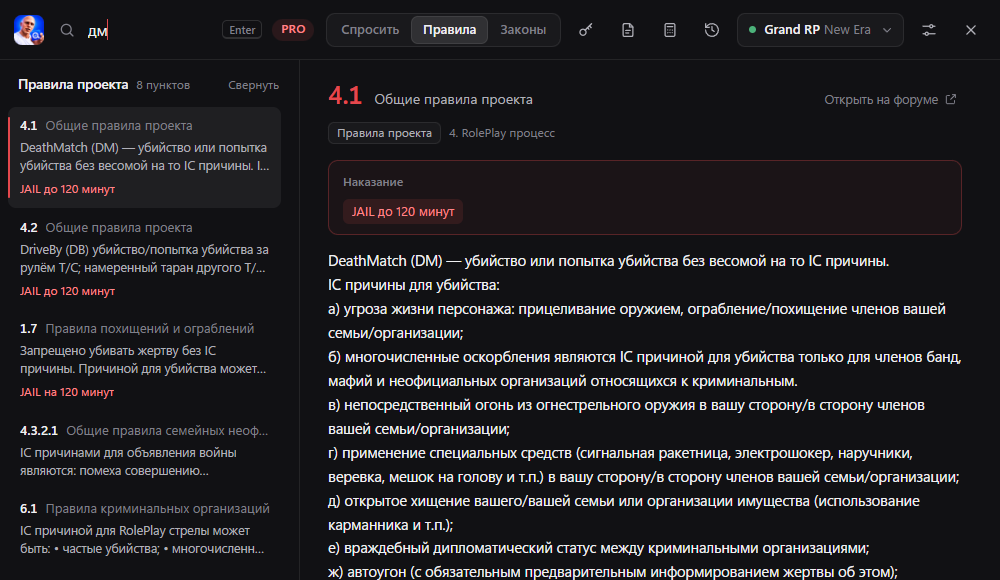Open the calculator icon
This screenshot has width=1000, height=580.
[670, 30]
